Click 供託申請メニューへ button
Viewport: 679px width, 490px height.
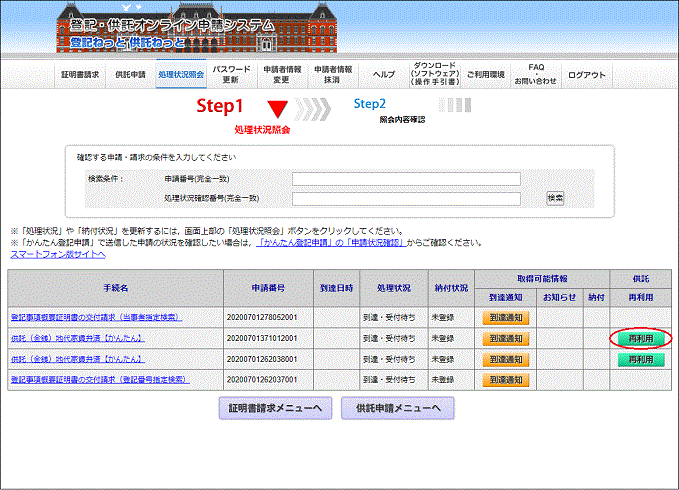point(398,408)
